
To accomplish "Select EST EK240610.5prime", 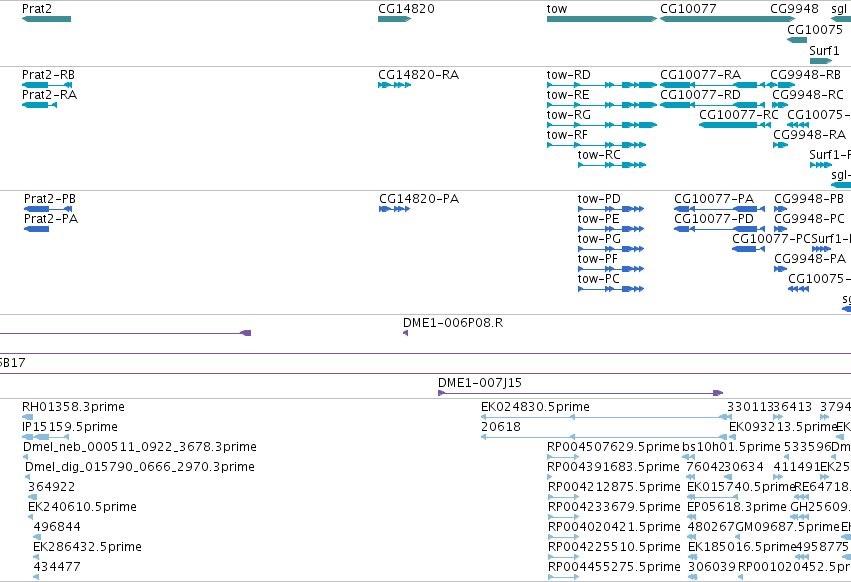I will (x=31, y=517).
